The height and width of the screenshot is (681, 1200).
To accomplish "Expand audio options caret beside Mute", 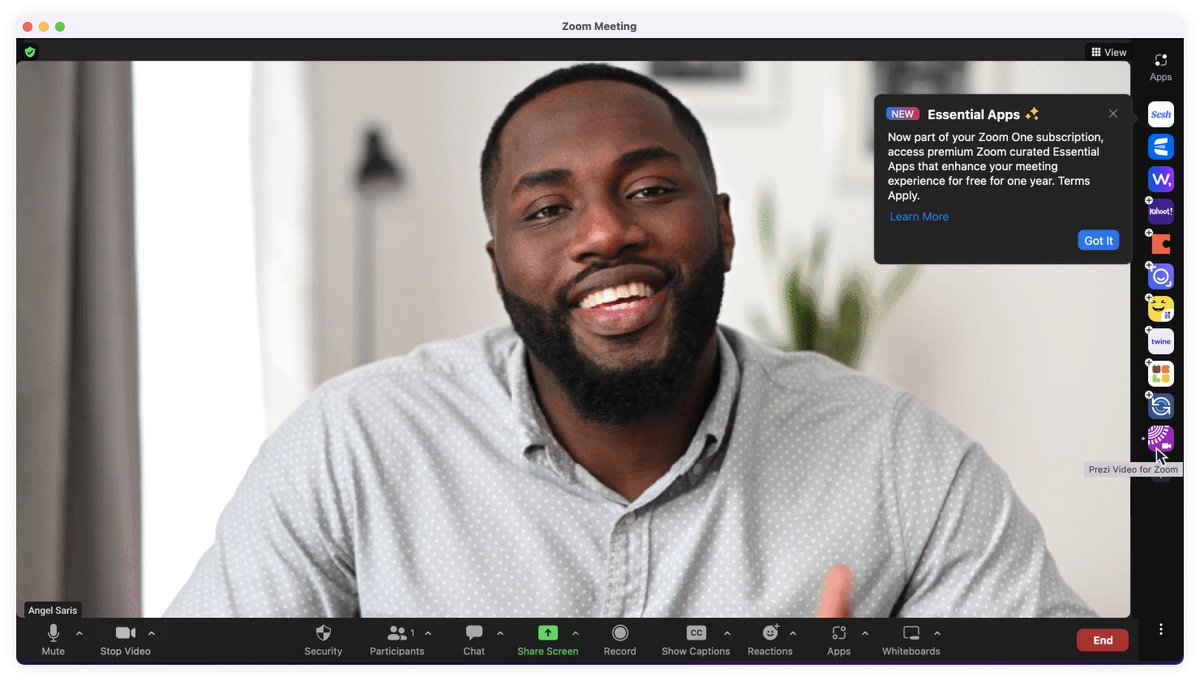I will tap(79, 633).
